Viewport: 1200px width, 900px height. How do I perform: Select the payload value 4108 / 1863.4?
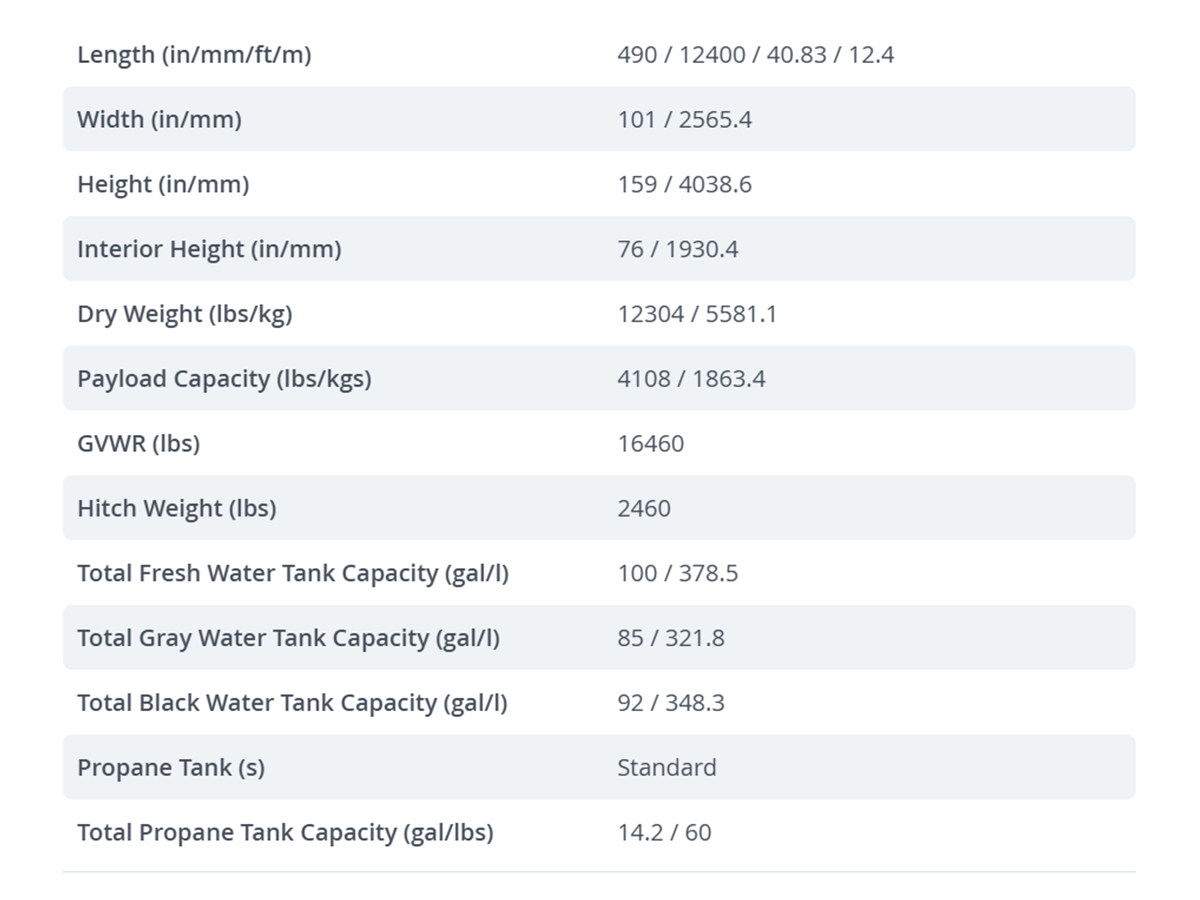(x=691, y=379)
